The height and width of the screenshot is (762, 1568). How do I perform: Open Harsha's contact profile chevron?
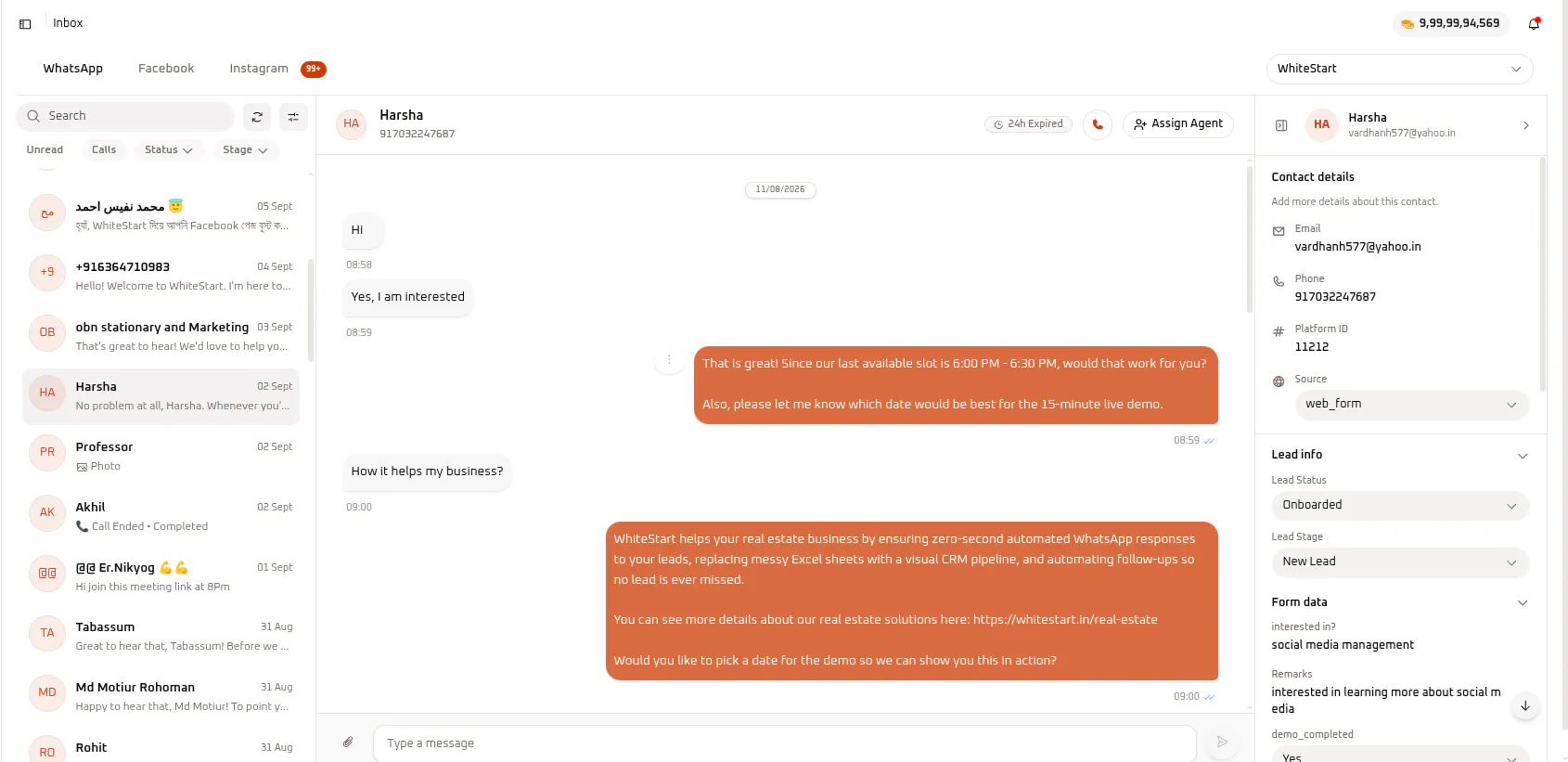click(1526, 125)
